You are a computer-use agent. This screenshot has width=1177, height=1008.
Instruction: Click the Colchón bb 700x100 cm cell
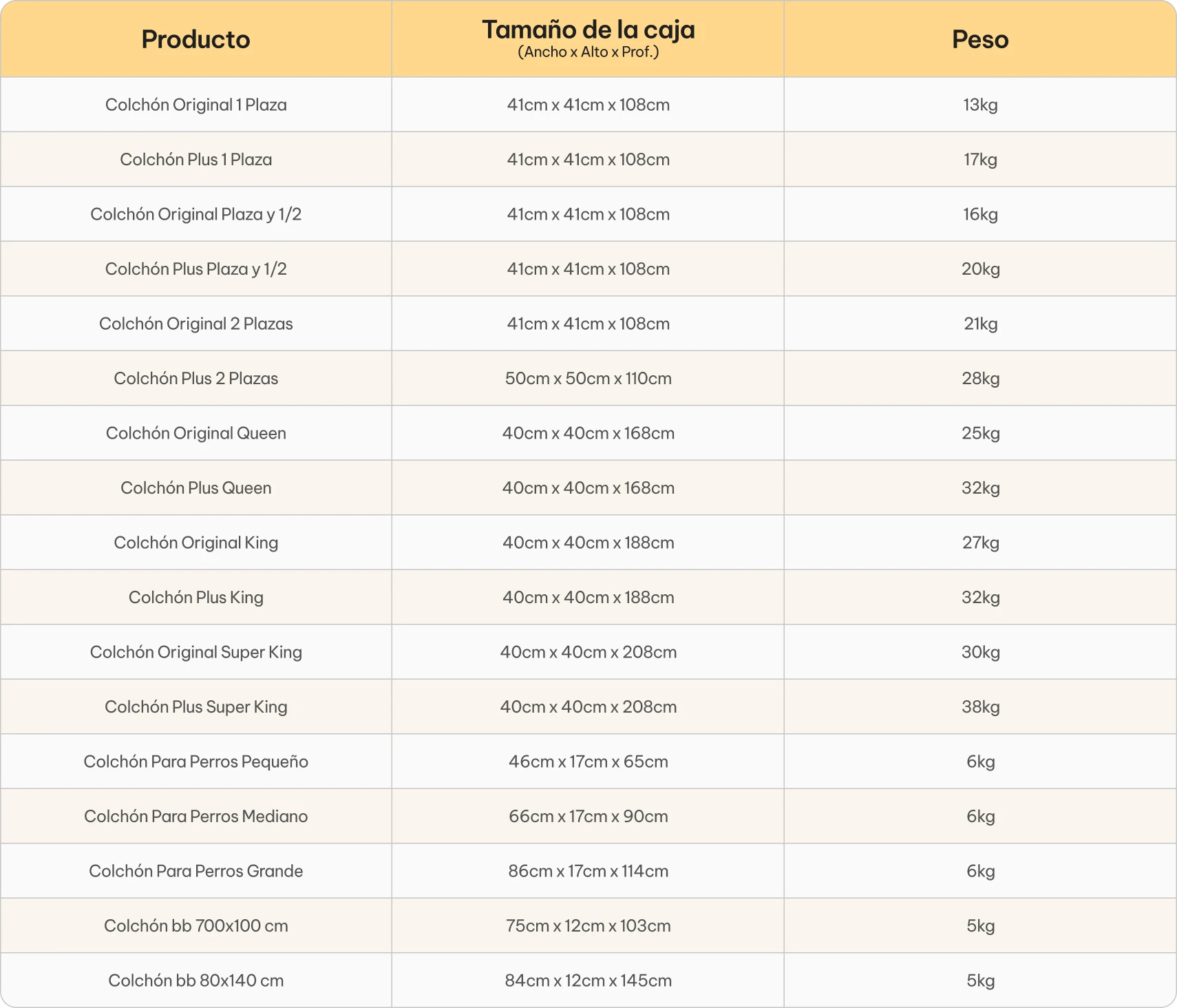click(x=196, y=926)
